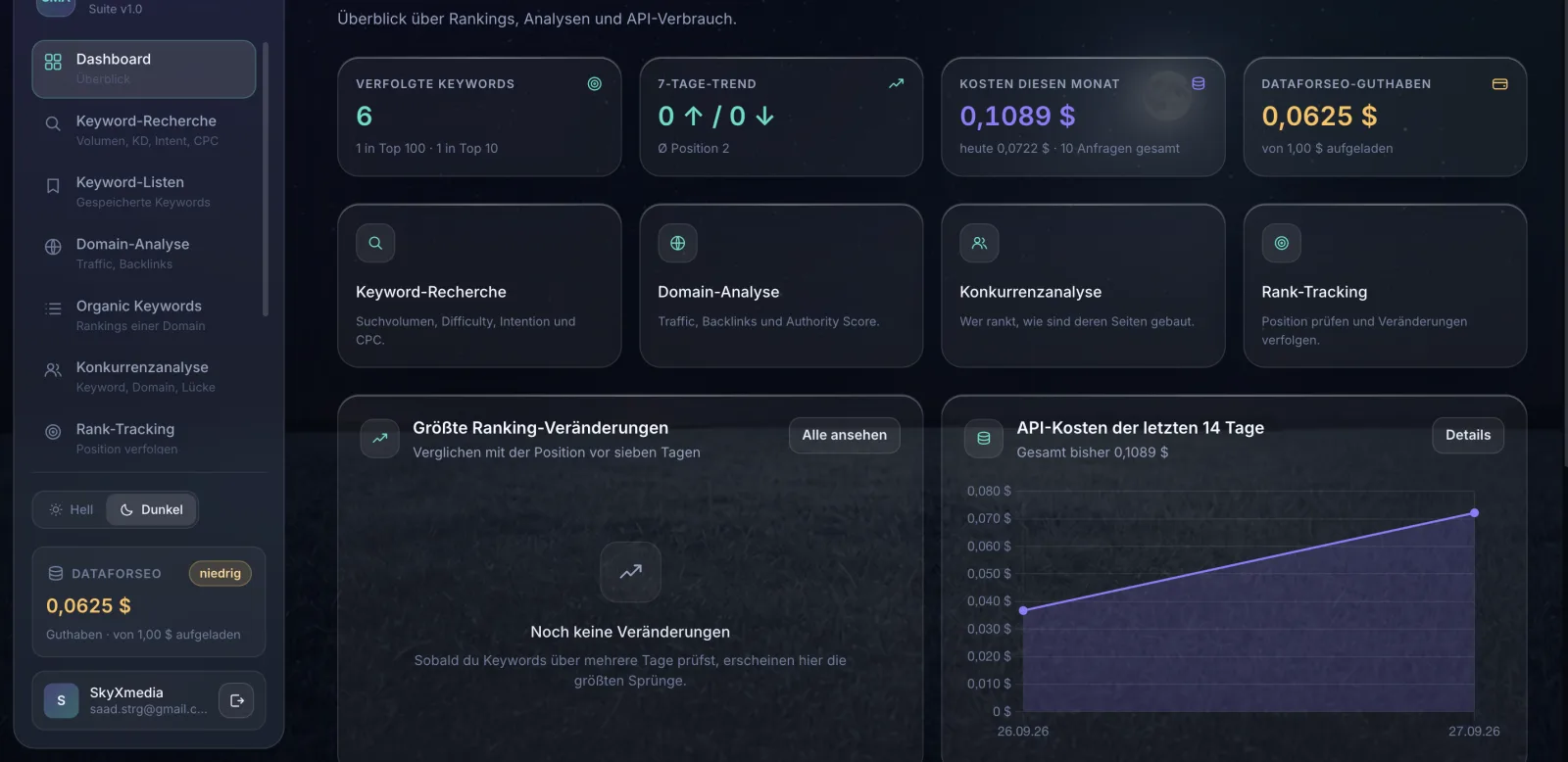This screenshot has width=1568, height=762.
Task: Click the people icon in Konkurrenzanalyse card
Action: [x=979, y=243]
